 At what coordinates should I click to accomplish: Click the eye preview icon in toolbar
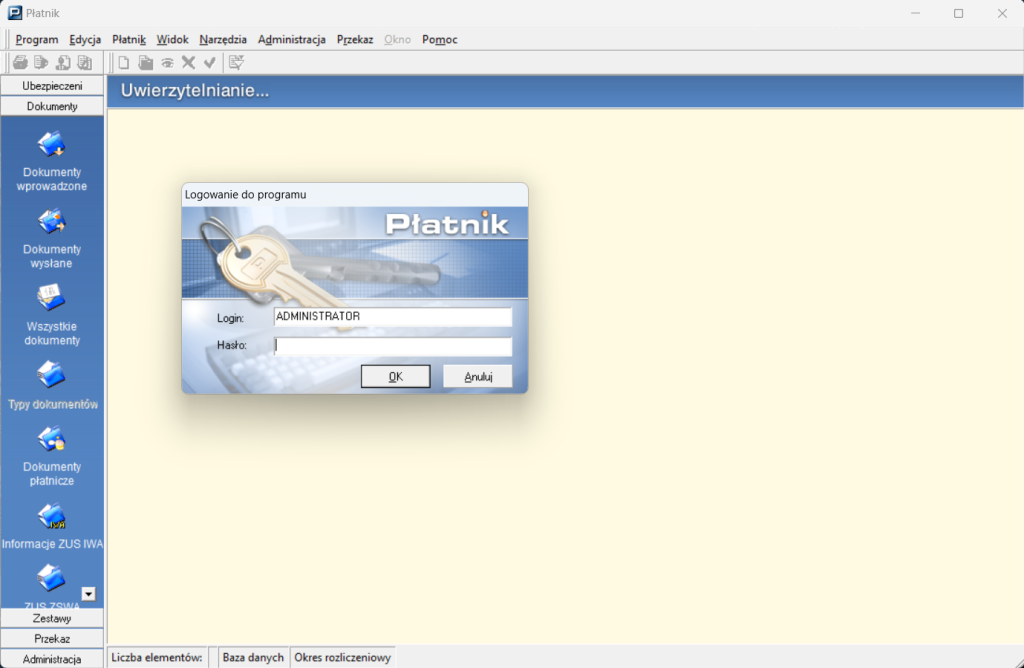(167, 63)
